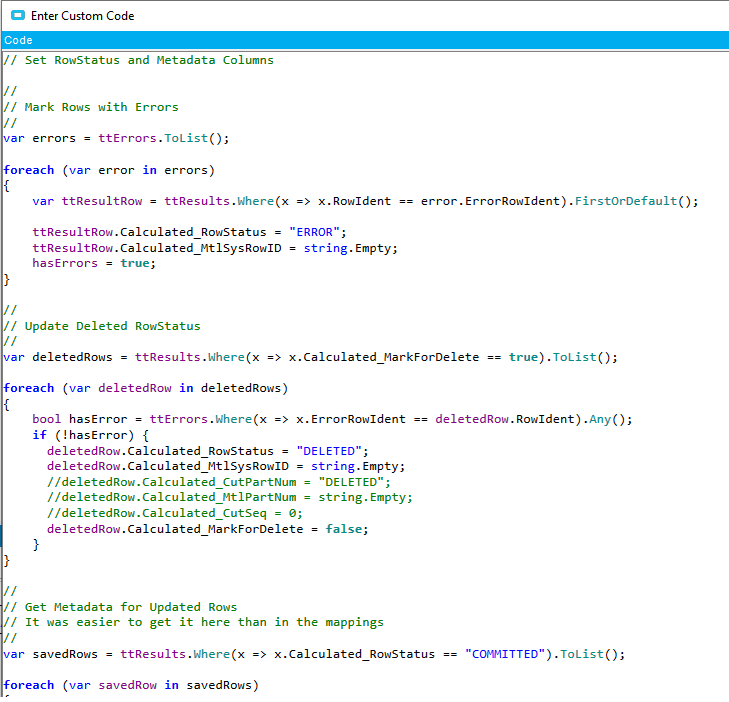Click the line starting "var savedRows = ttResults.Where"
Viewport: 729px width, 702px height.
pos(314,654)
